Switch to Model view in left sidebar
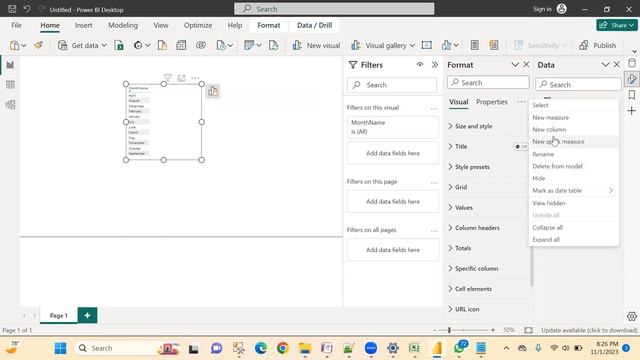 point(10,104)
